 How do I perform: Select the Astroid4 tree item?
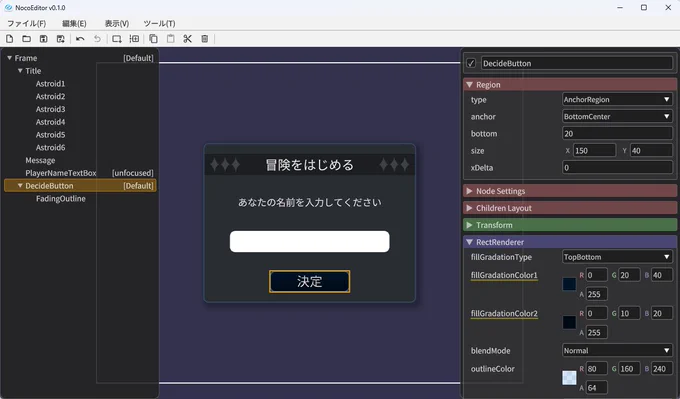click(x=50, y=122)
